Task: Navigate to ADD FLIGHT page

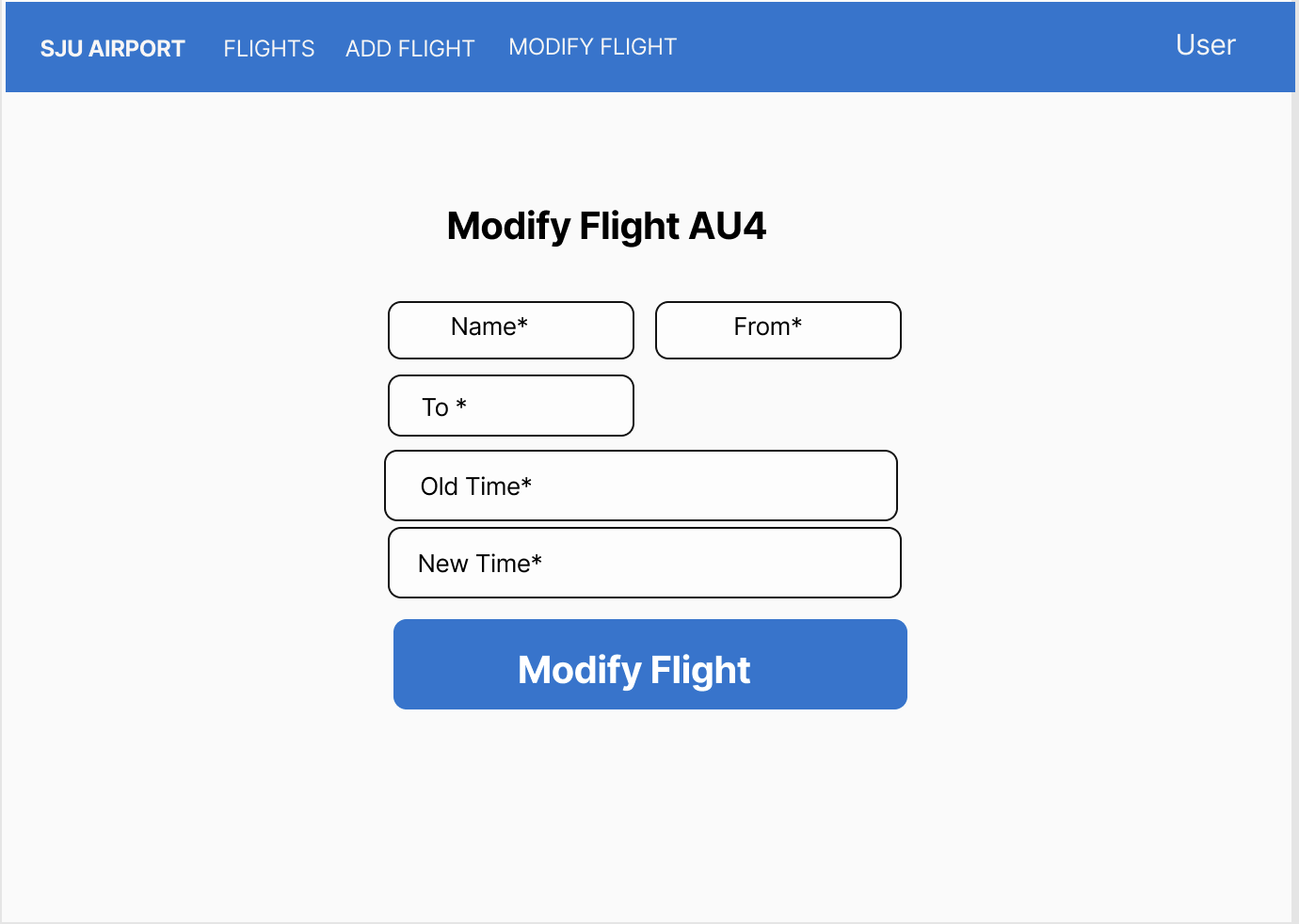Action: (x=410, y=48)
